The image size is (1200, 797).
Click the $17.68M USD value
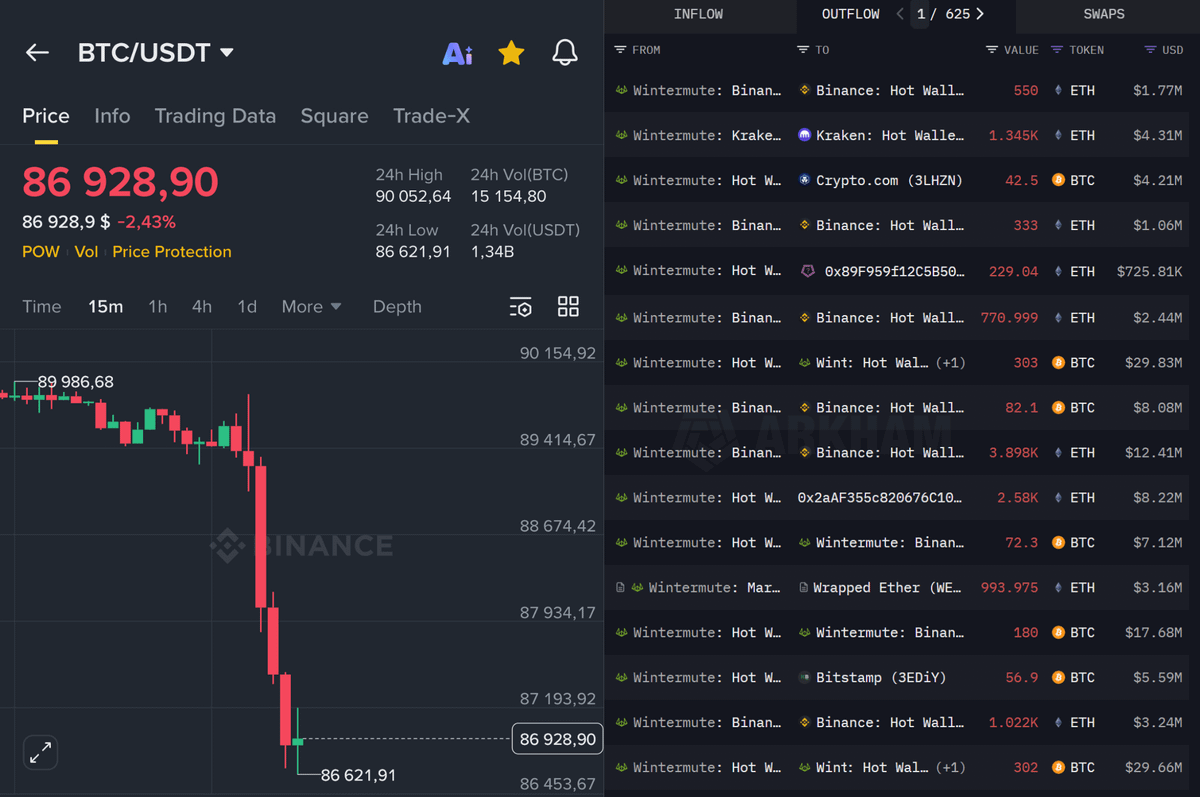[x=1154, y=633]
